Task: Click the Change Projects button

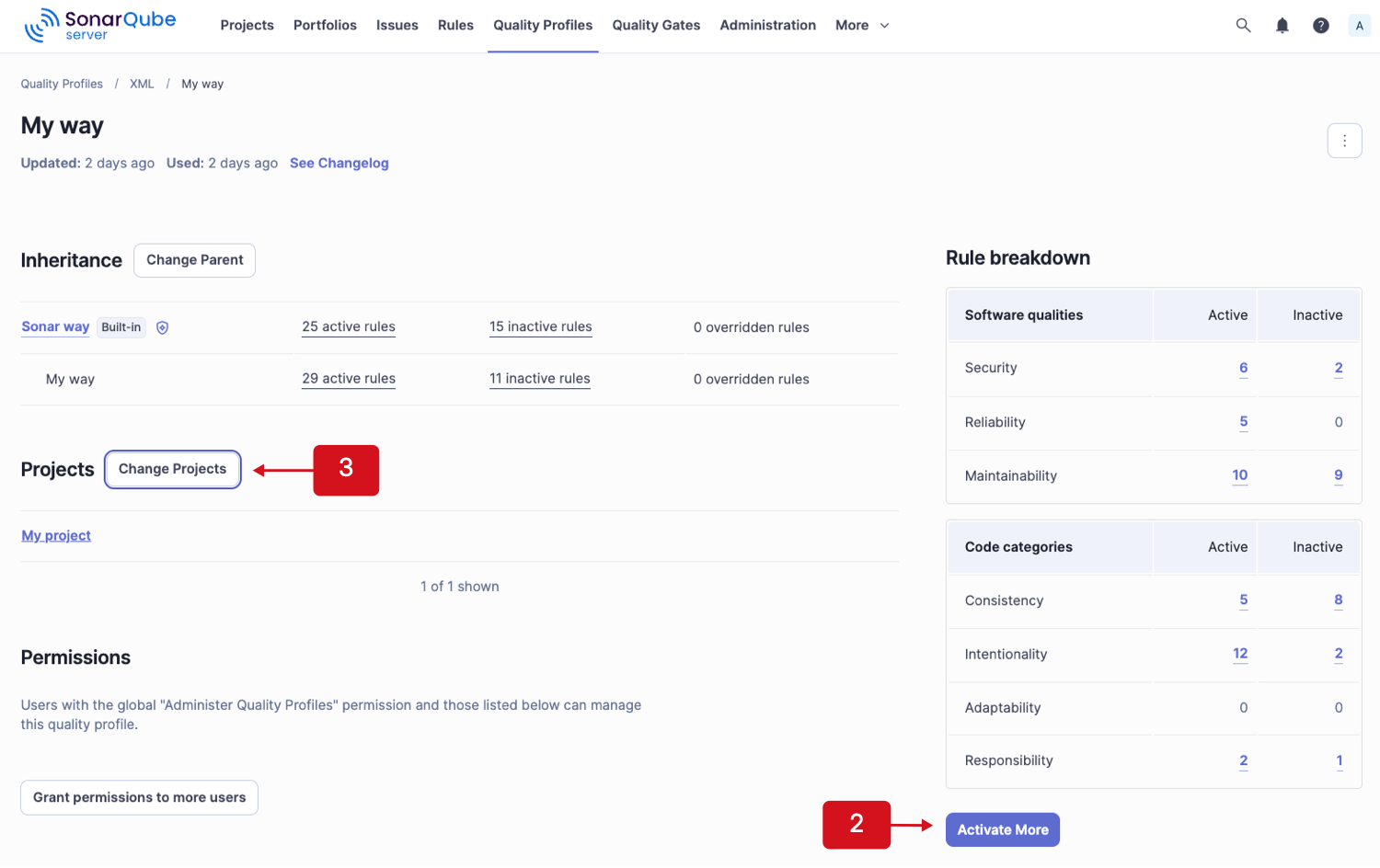Action: click(172, 469)
